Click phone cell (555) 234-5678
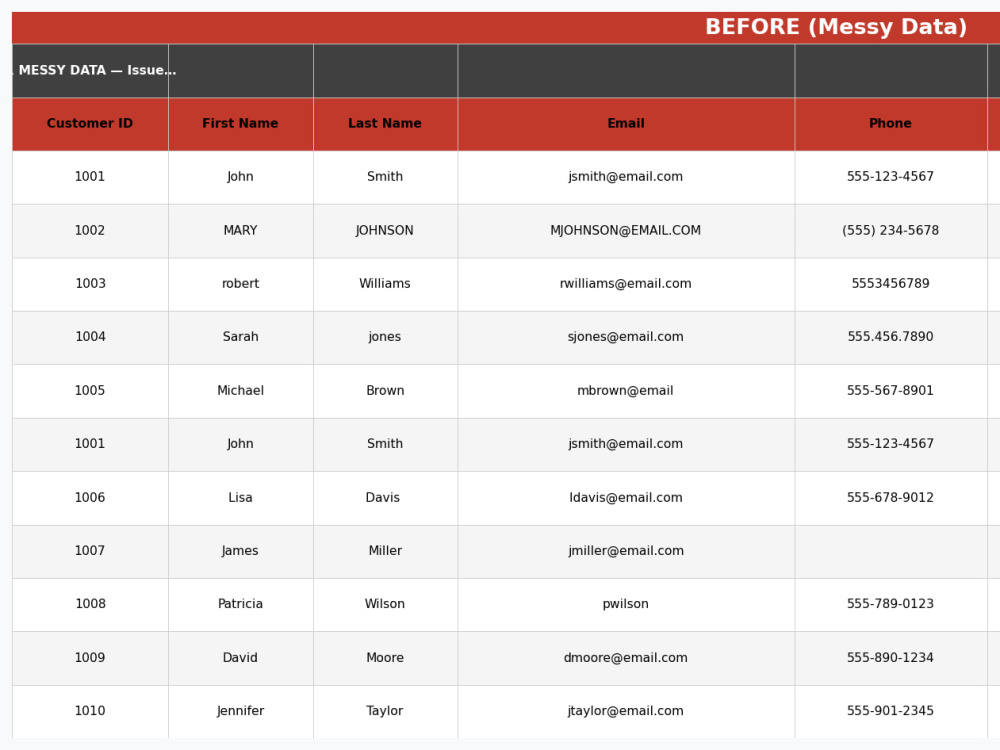The width and height of the screenshot is (1000, 750). pyautogui.click(x=890, y=231)
